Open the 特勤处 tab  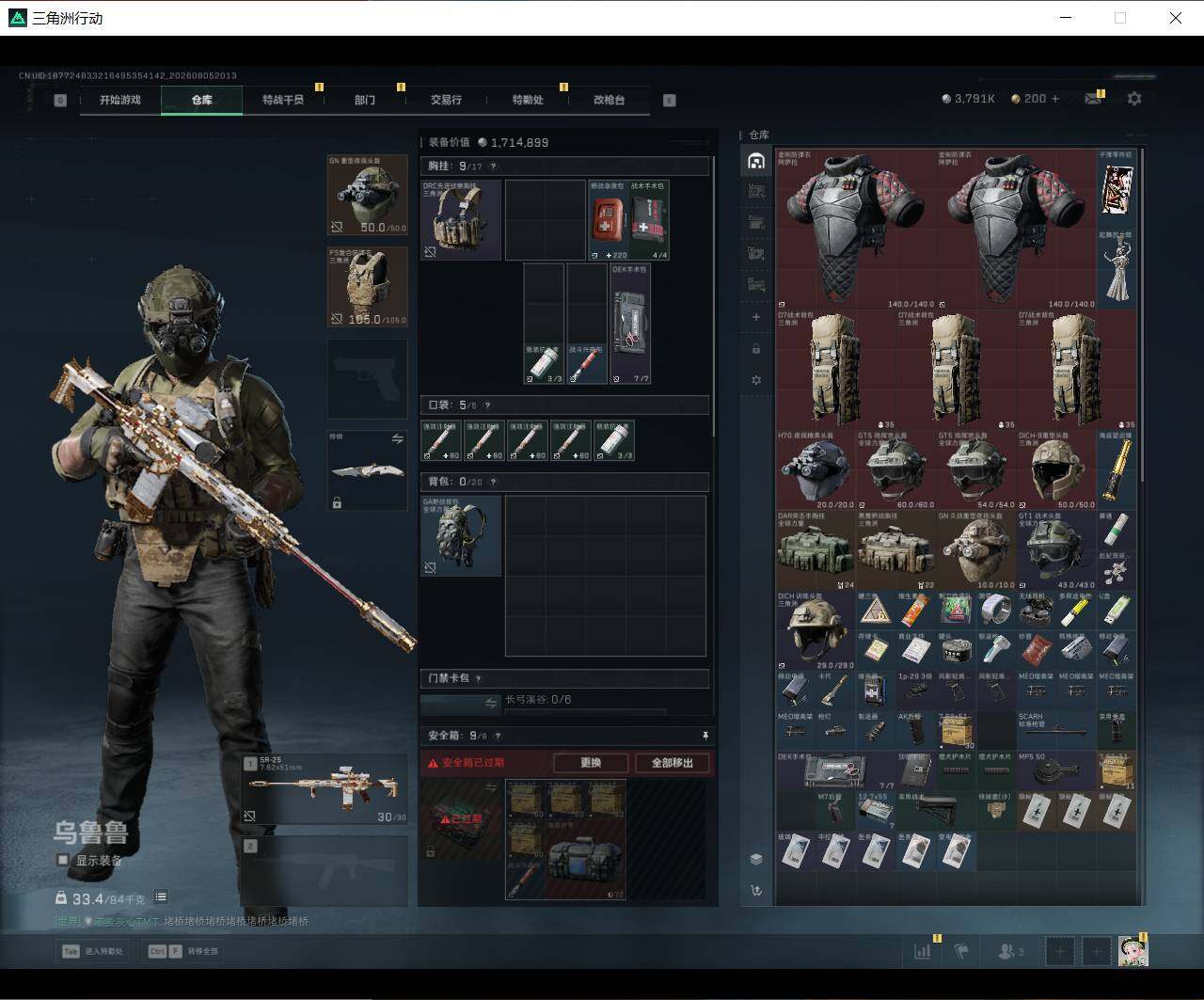point(528,100)
